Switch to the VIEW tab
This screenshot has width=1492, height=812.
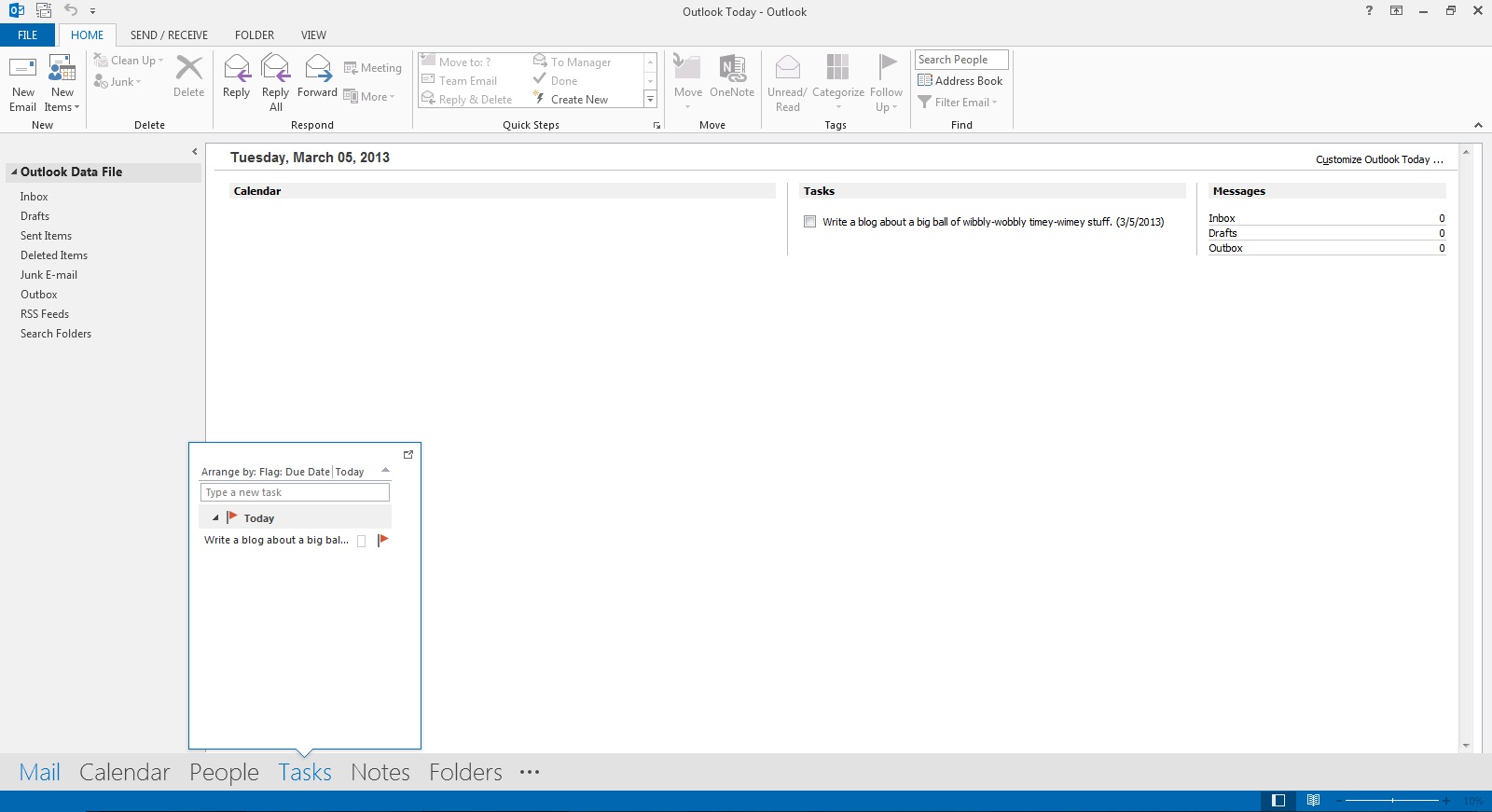point(313,35)
